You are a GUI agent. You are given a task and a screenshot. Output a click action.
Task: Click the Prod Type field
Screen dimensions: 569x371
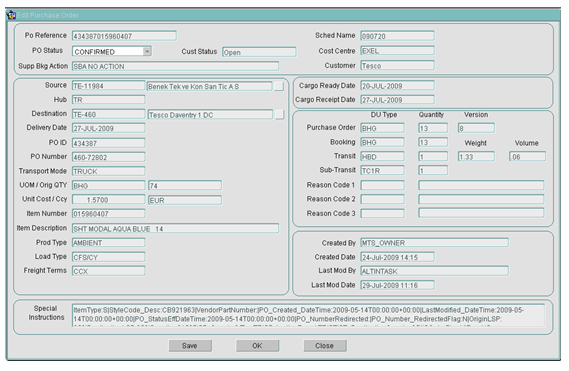click(109, 243)
